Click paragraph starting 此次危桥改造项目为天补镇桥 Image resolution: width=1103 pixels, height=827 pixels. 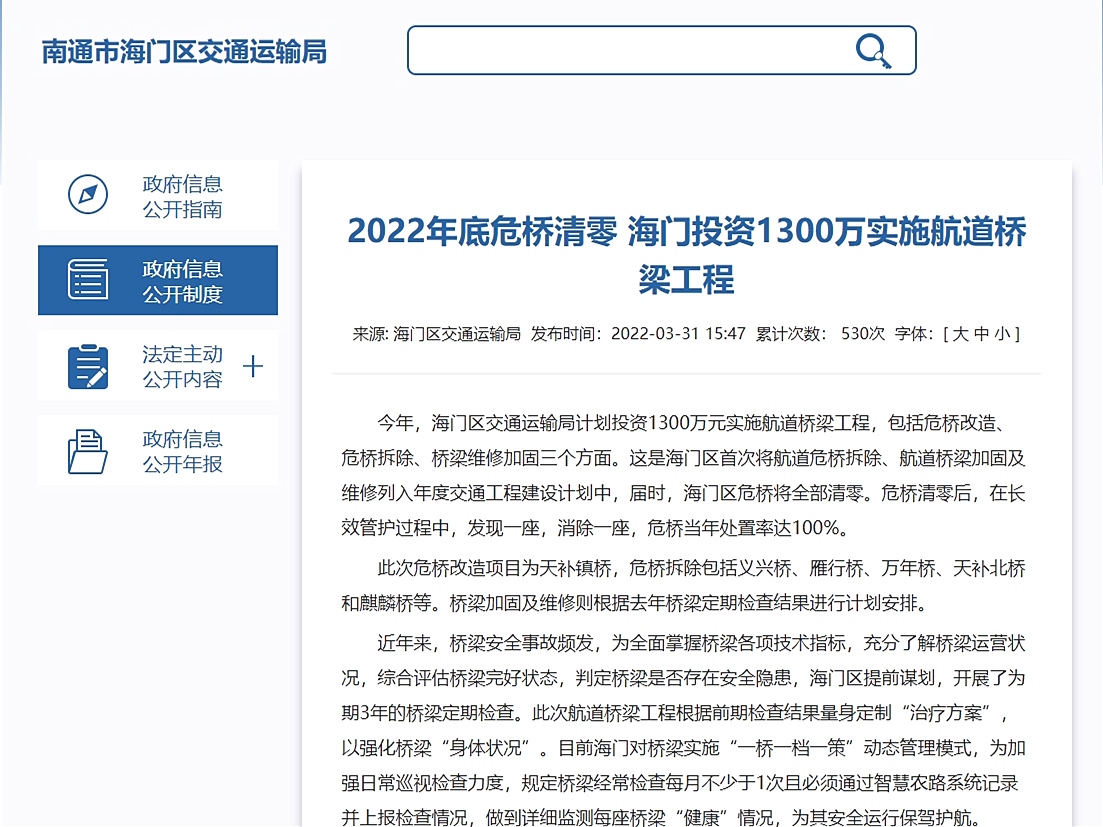[683, 586]
